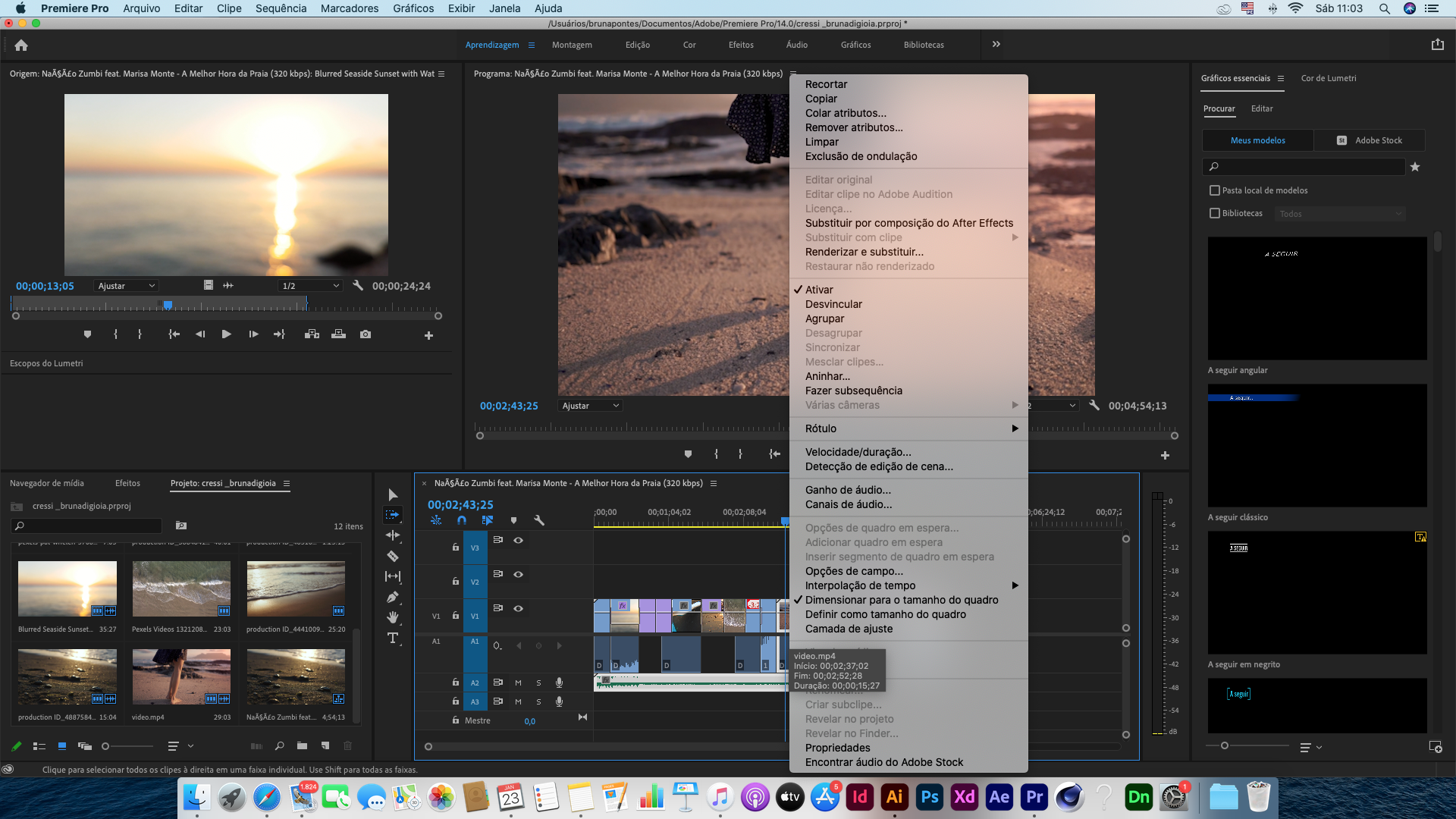Select Recortar in the context menu
The height and width of the screenshot is (819, 1456).
point(827,83)
